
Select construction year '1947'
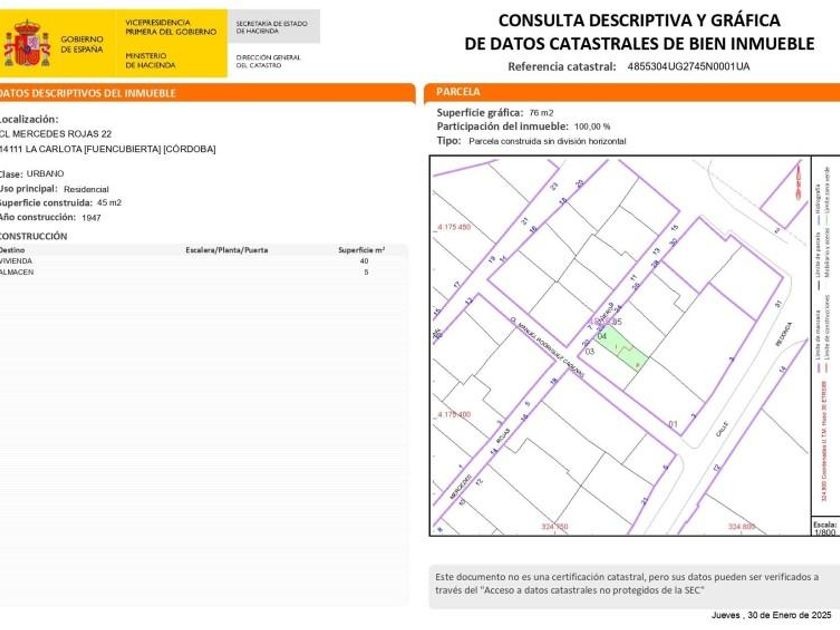tap(91, 218)
